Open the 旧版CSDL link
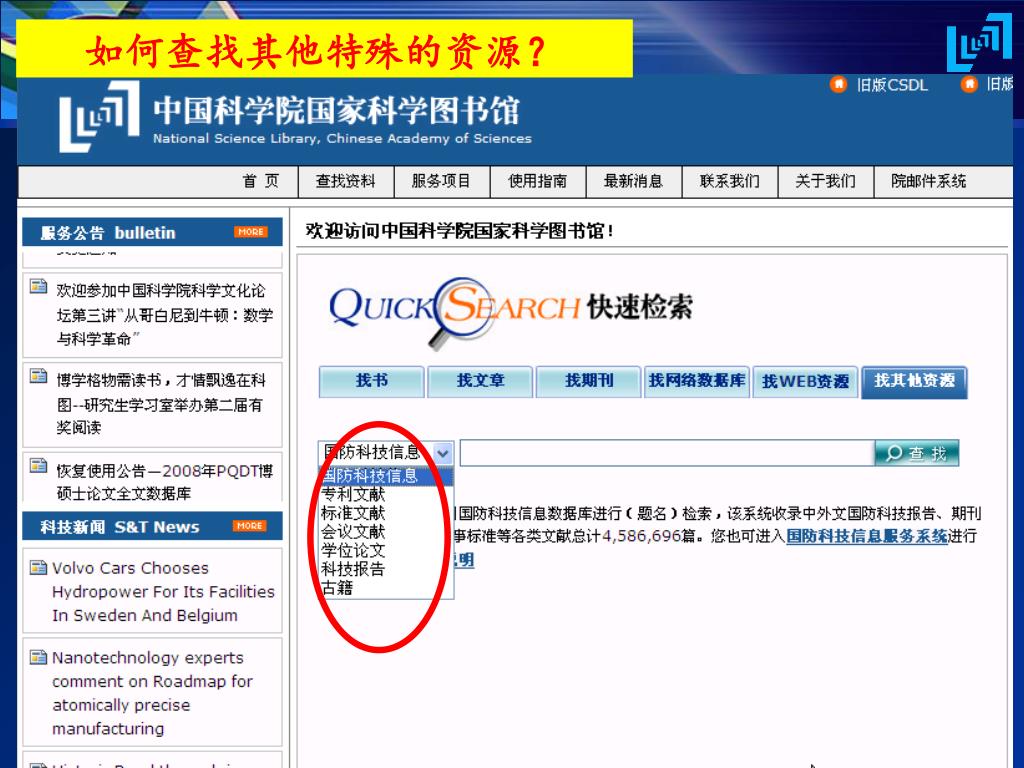The width and height of the screenshot is (1024, 768). tap(892, 85)
